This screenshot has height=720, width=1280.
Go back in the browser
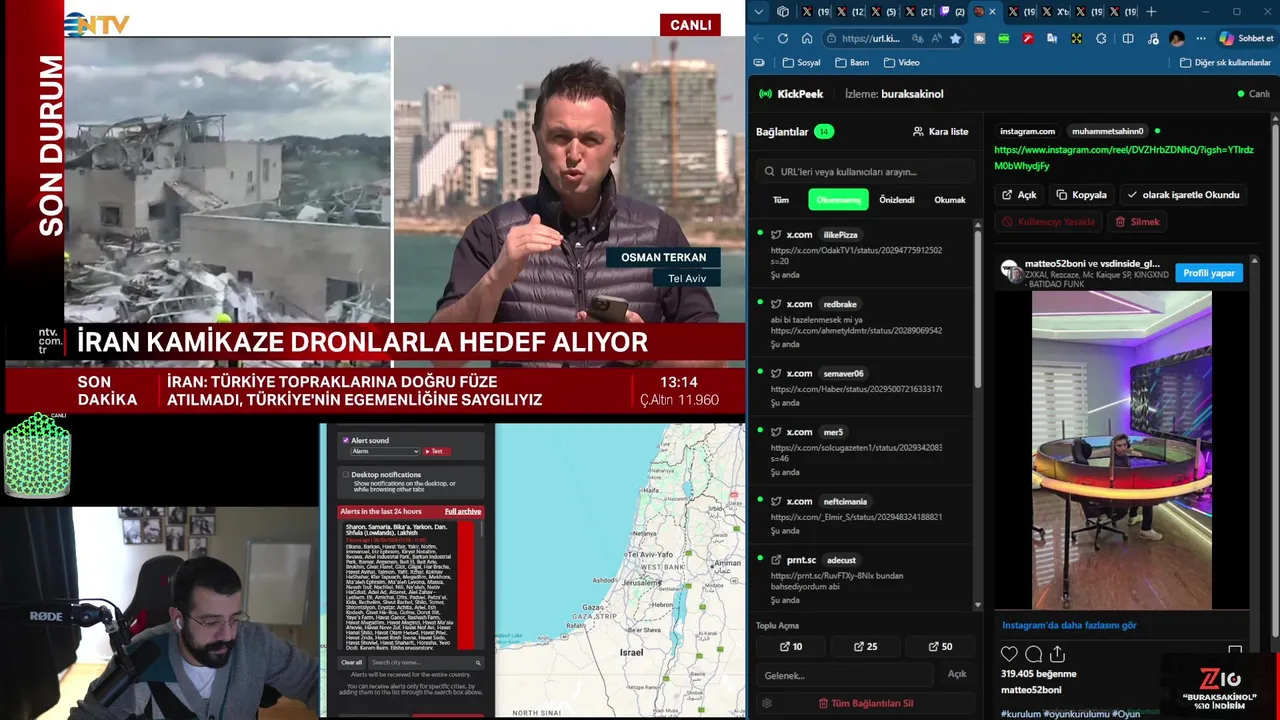(x=758, y=38)
